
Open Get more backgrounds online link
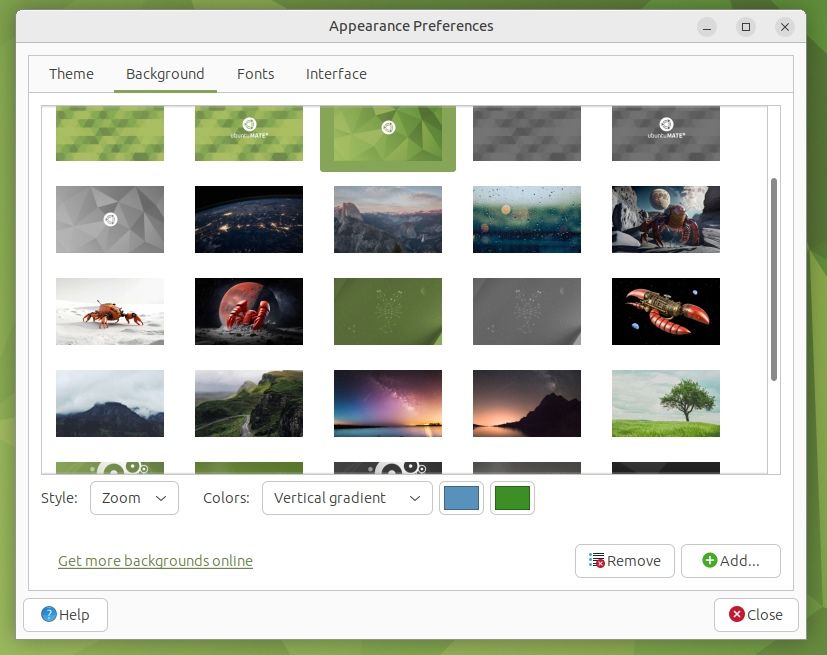coord(155,561)
